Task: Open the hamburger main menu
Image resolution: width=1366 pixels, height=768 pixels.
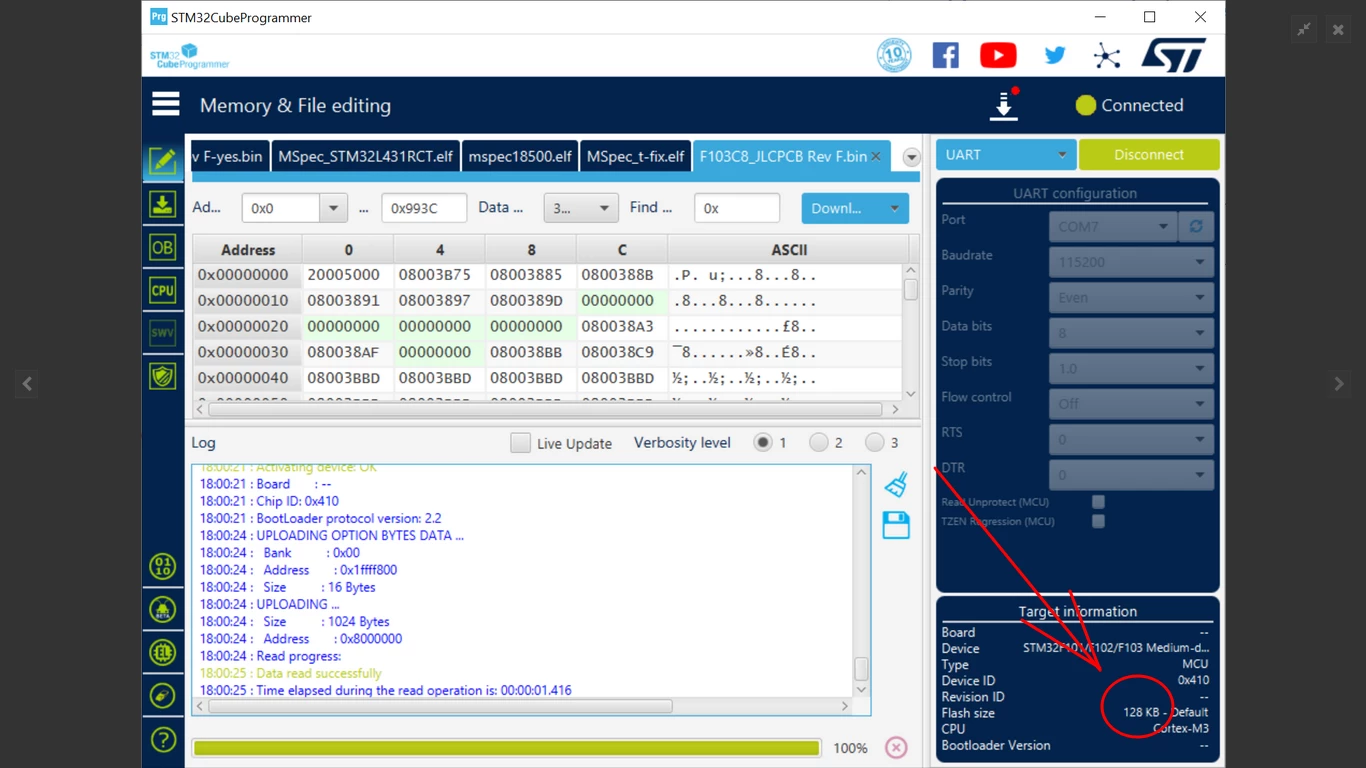Action: click(x=166, y=104)
